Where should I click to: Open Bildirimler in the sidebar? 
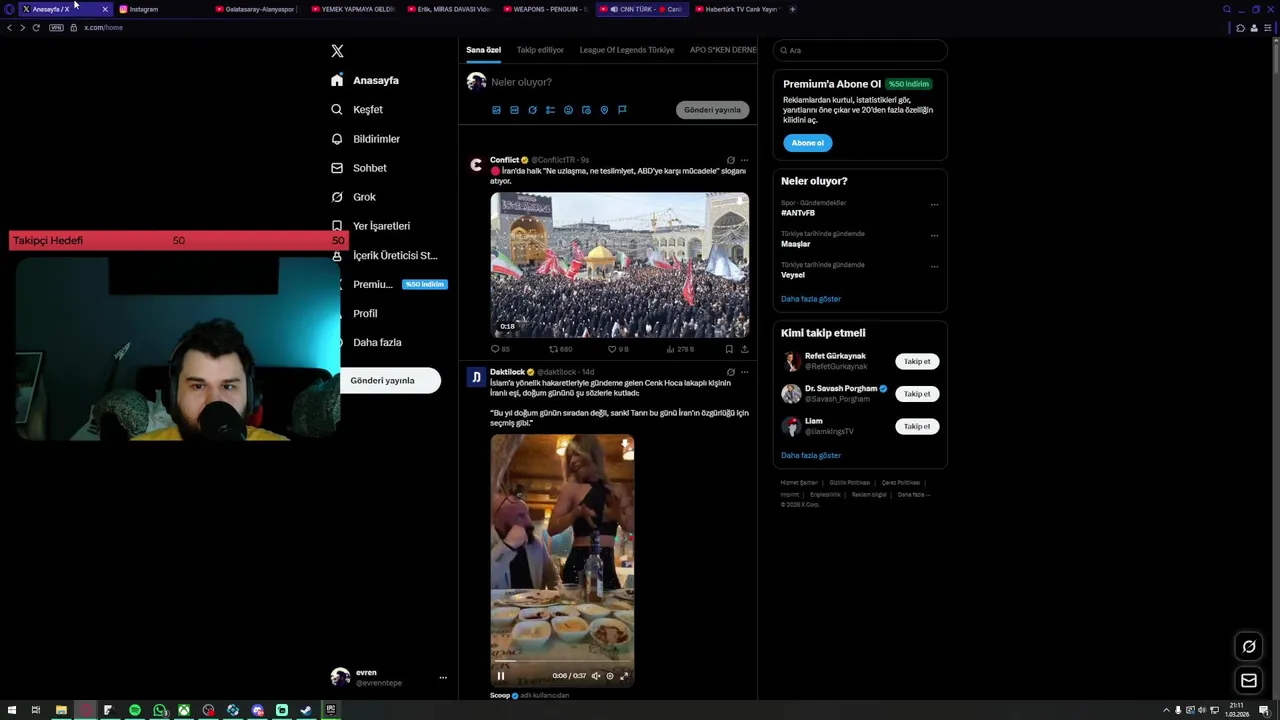click(x=365, y=139)
